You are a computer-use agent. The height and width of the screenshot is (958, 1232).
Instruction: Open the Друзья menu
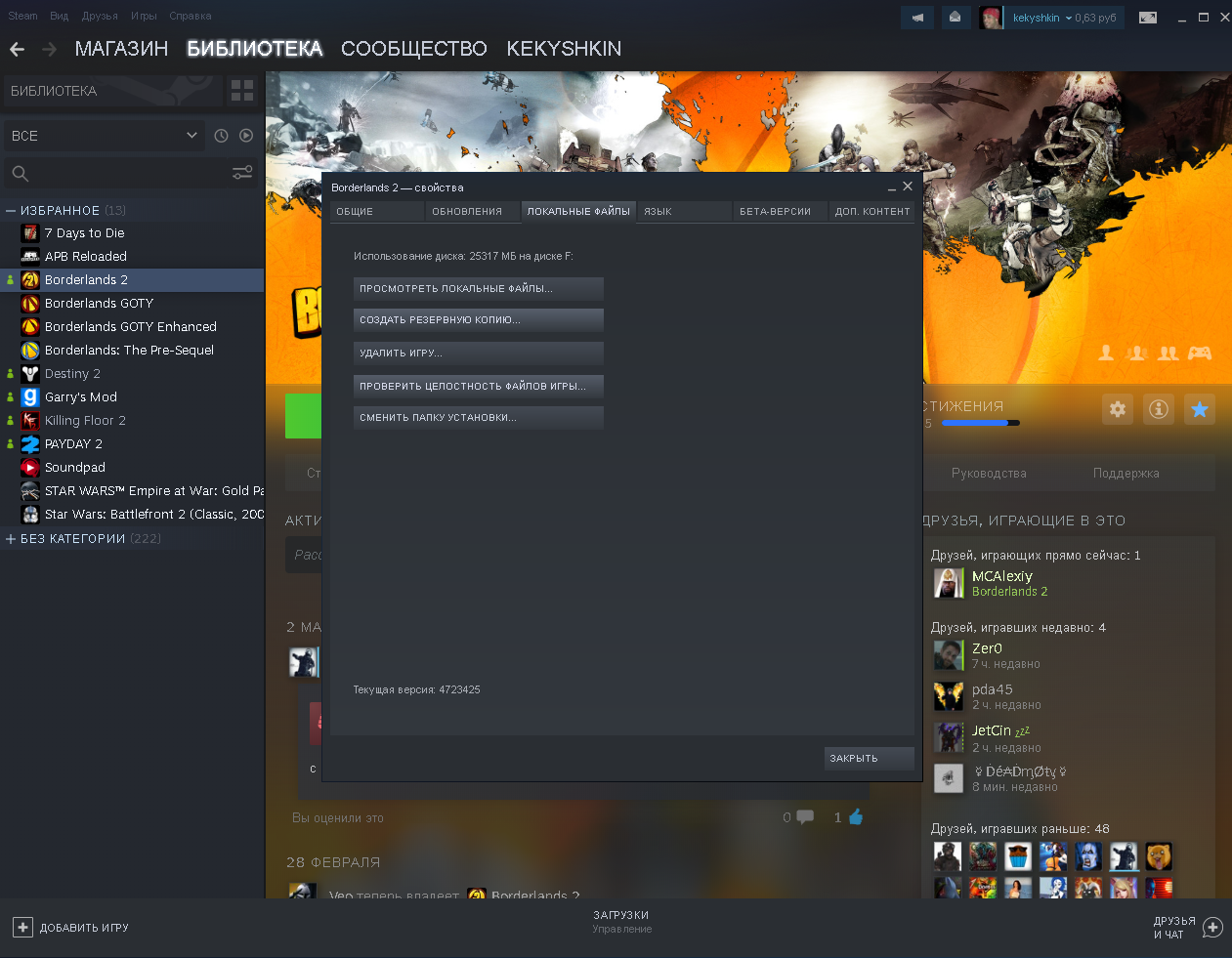point(100,17)
